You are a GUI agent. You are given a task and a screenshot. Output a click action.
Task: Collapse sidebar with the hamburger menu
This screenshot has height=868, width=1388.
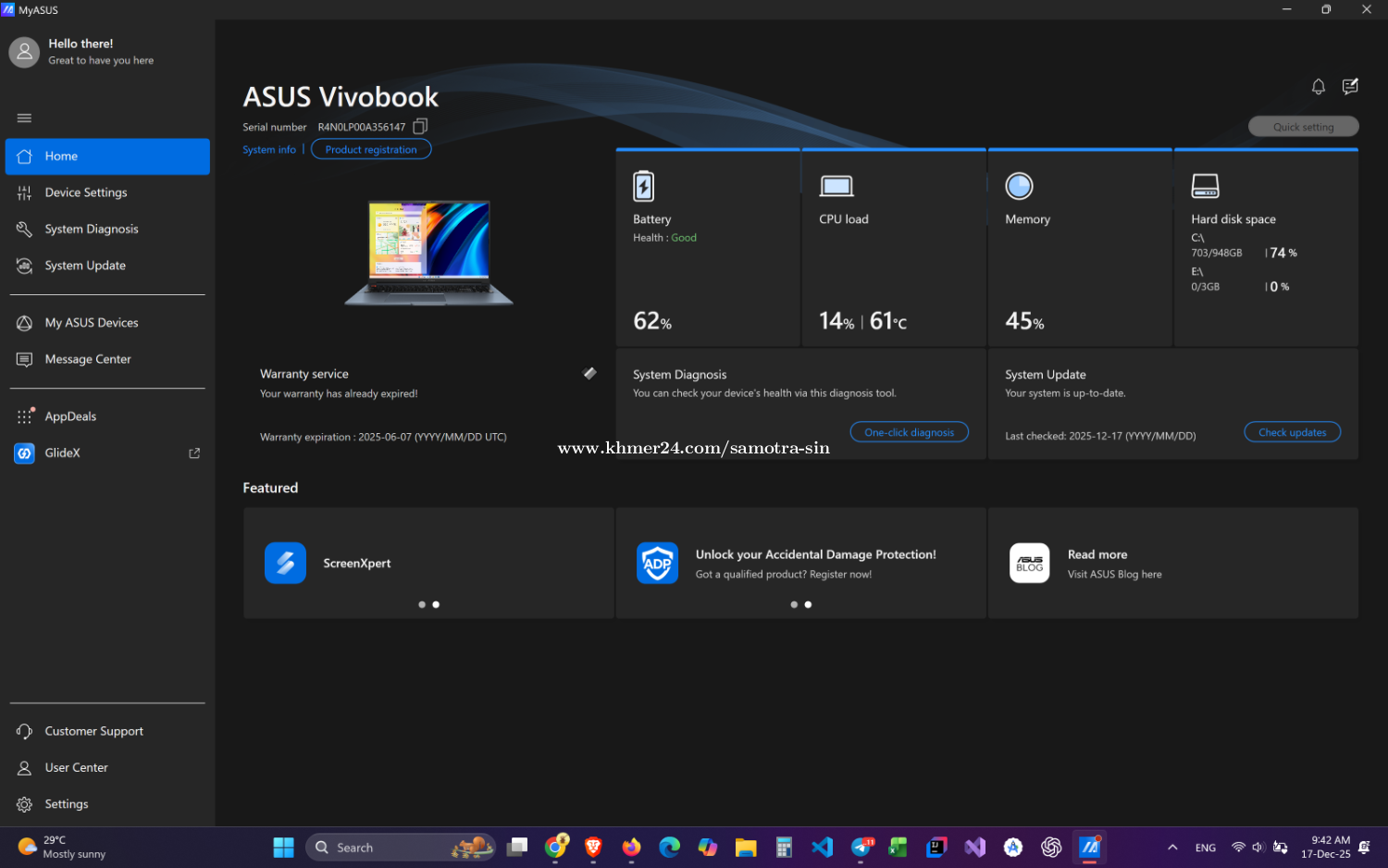(x=24, y=118)
